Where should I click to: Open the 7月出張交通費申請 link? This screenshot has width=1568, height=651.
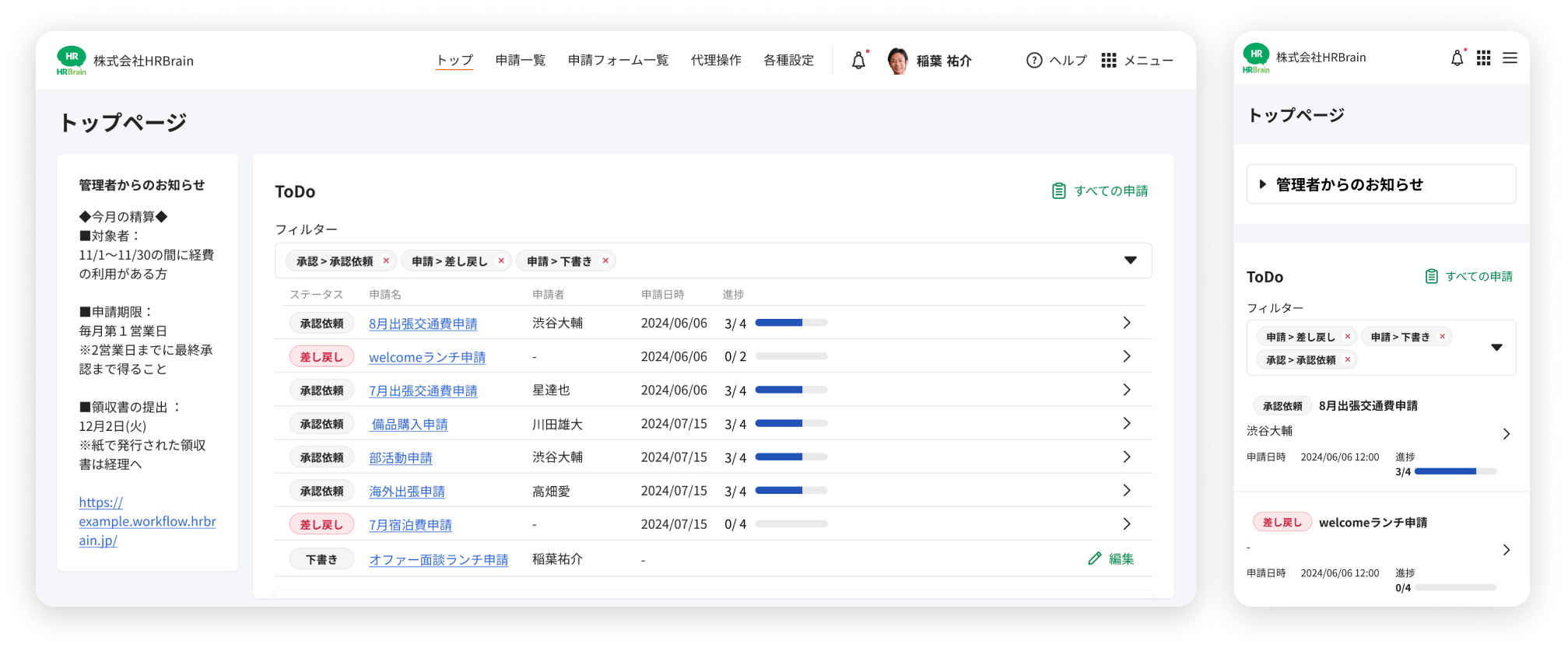423,390
